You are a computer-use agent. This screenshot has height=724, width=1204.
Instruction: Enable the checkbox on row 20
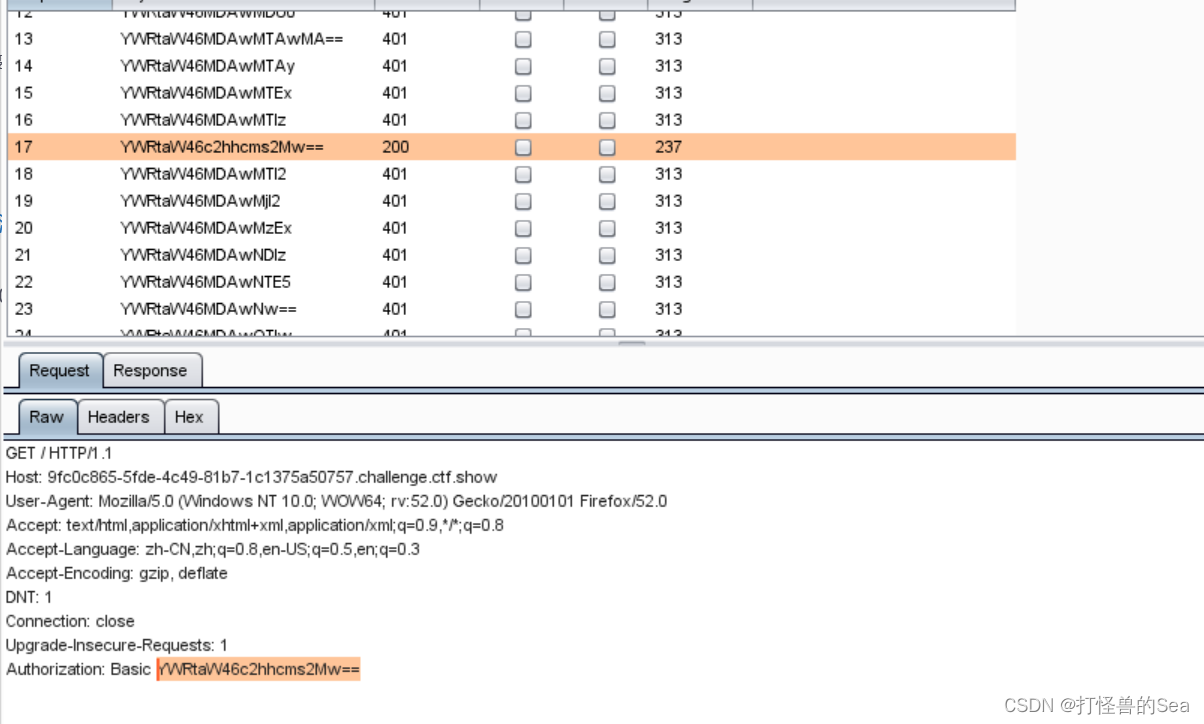coord(522,227)
